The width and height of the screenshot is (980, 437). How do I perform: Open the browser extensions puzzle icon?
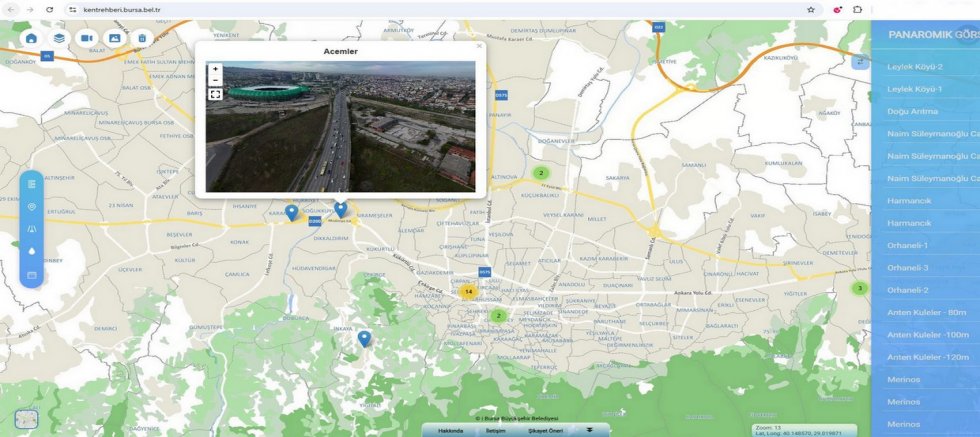pyautogui.click(x=857, y=9)
